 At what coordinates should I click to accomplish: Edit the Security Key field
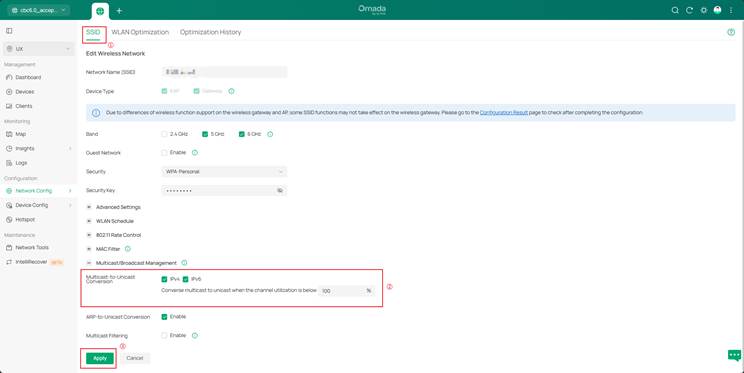tap(224, 190)
